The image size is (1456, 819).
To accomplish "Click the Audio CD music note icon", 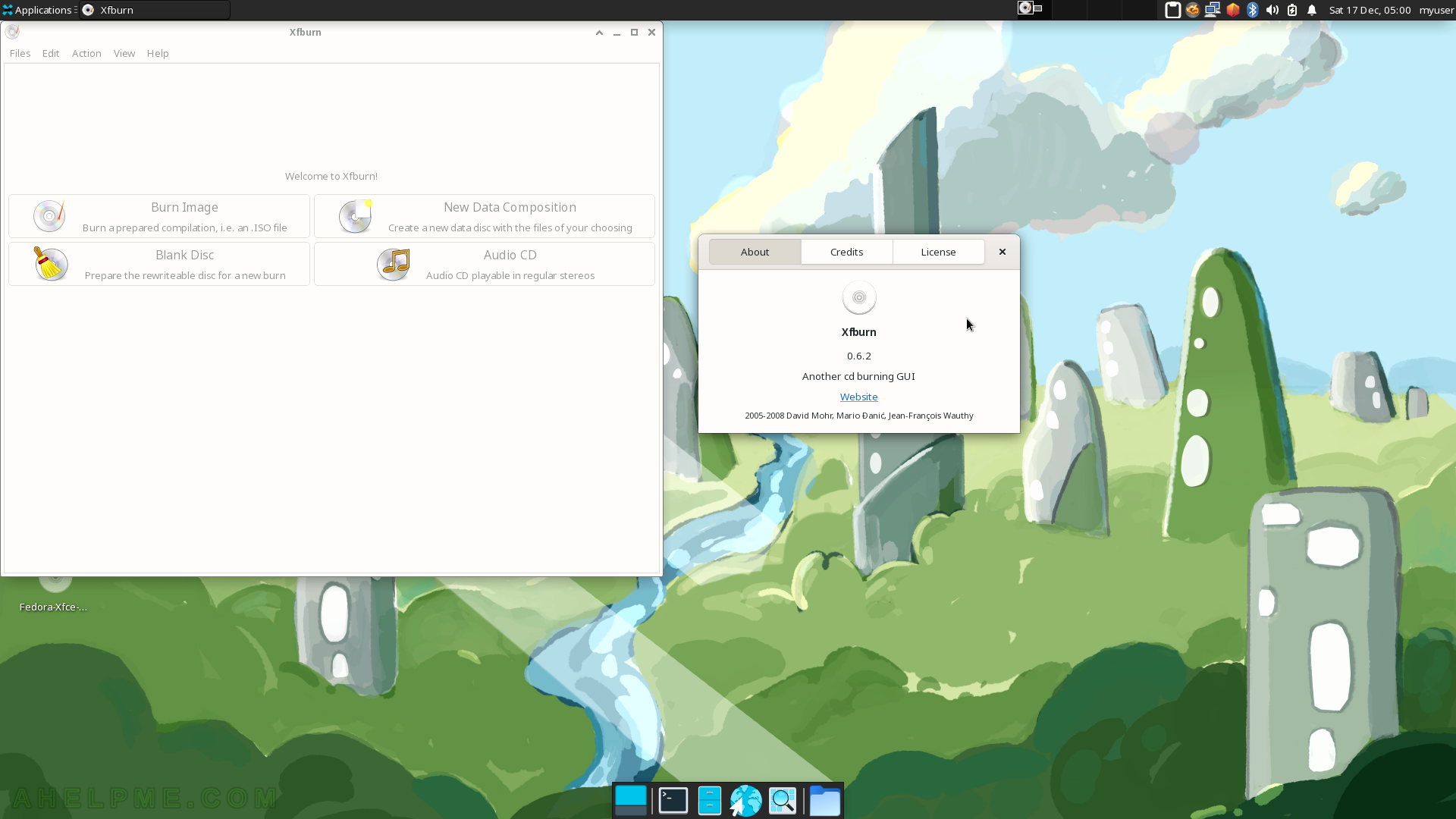I will coord(394,264).
